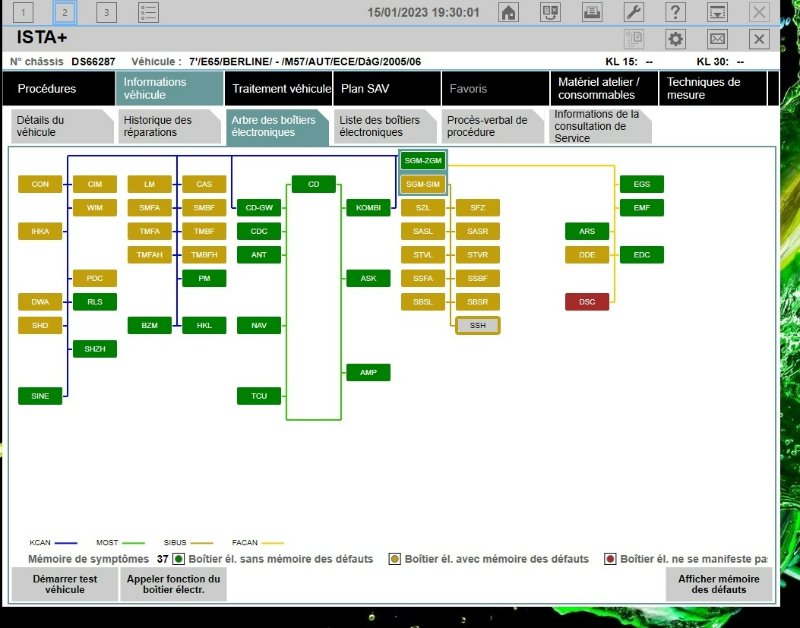Select the grey SSH control unit

coord(478,325)
